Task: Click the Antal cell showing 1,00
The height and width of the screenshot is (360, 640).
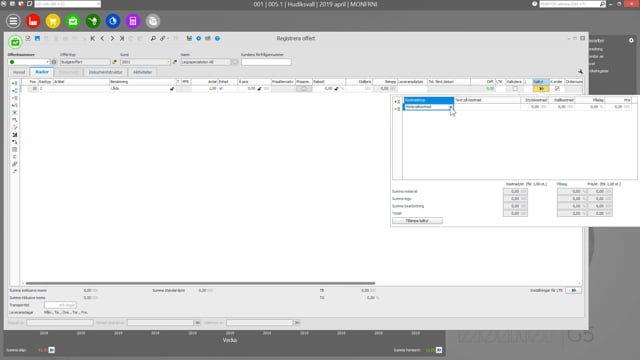Action: coord(204,89)
